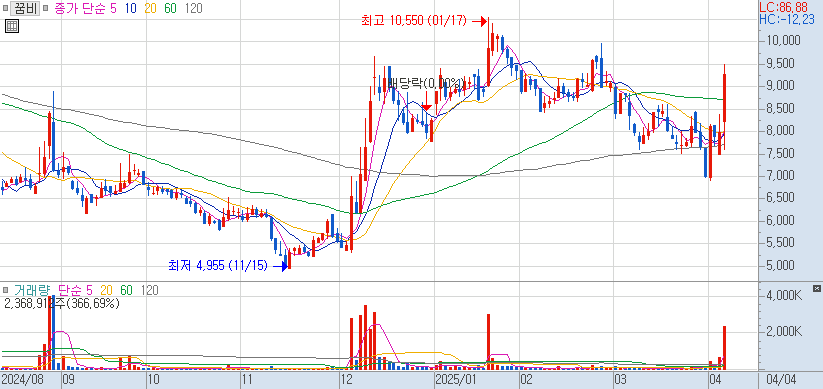The image size is (823, 389).
Task: Click the green 60 volume MA legend
Action: click(x=126, y=289)
